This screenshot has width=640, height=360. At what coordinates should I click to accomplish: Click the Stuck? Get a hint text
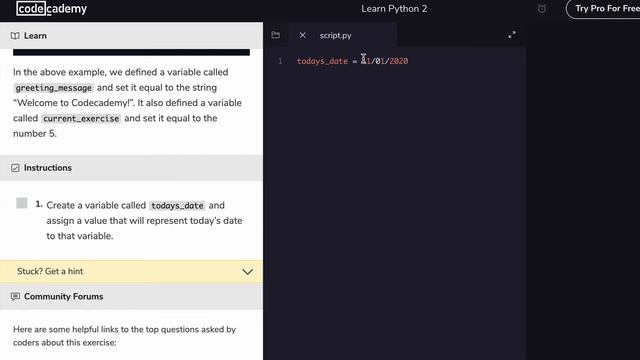(50, 271)
